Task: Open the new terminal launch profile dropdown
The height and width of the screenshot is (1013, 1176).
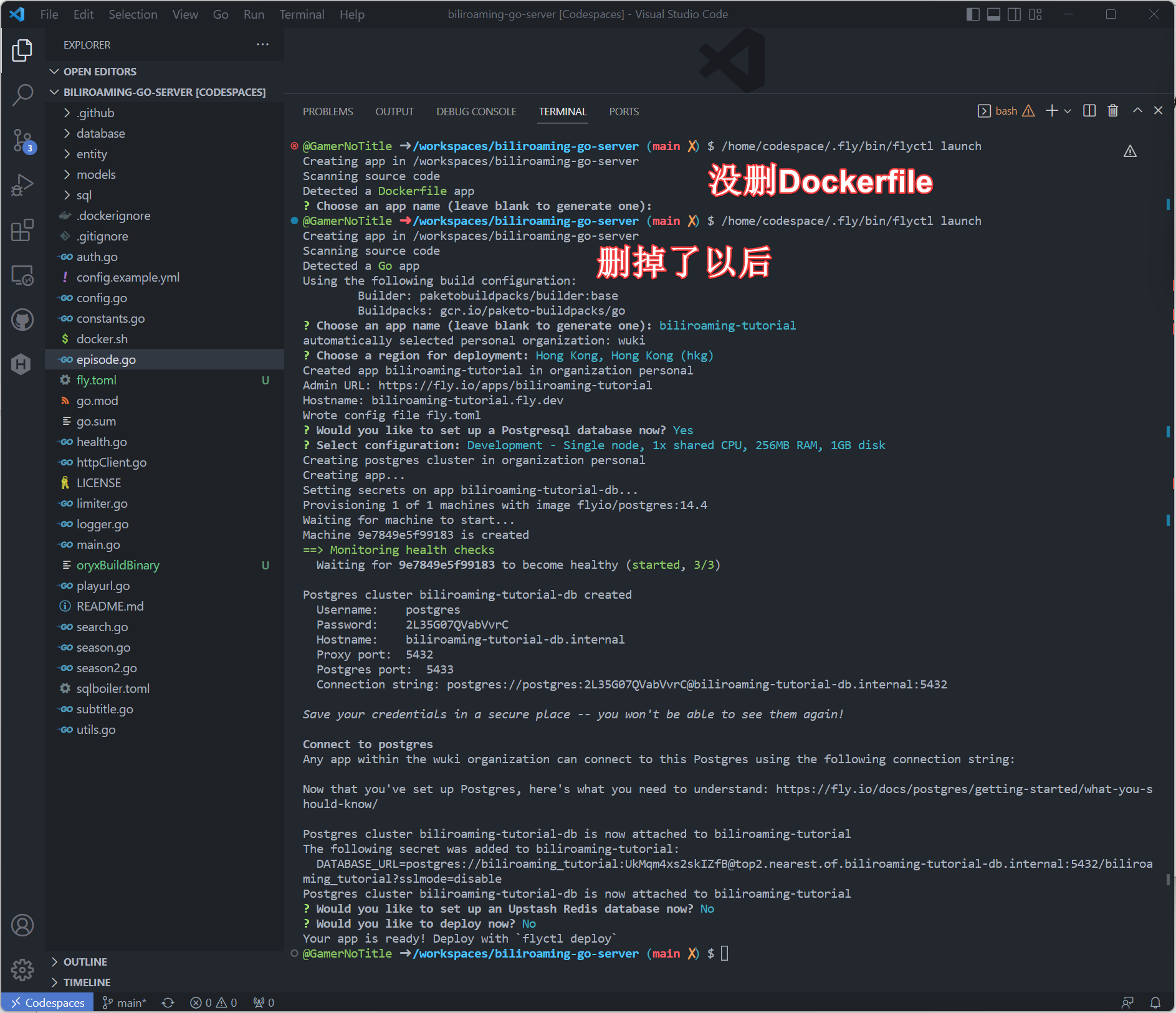Action: (x=1068, y=111)
